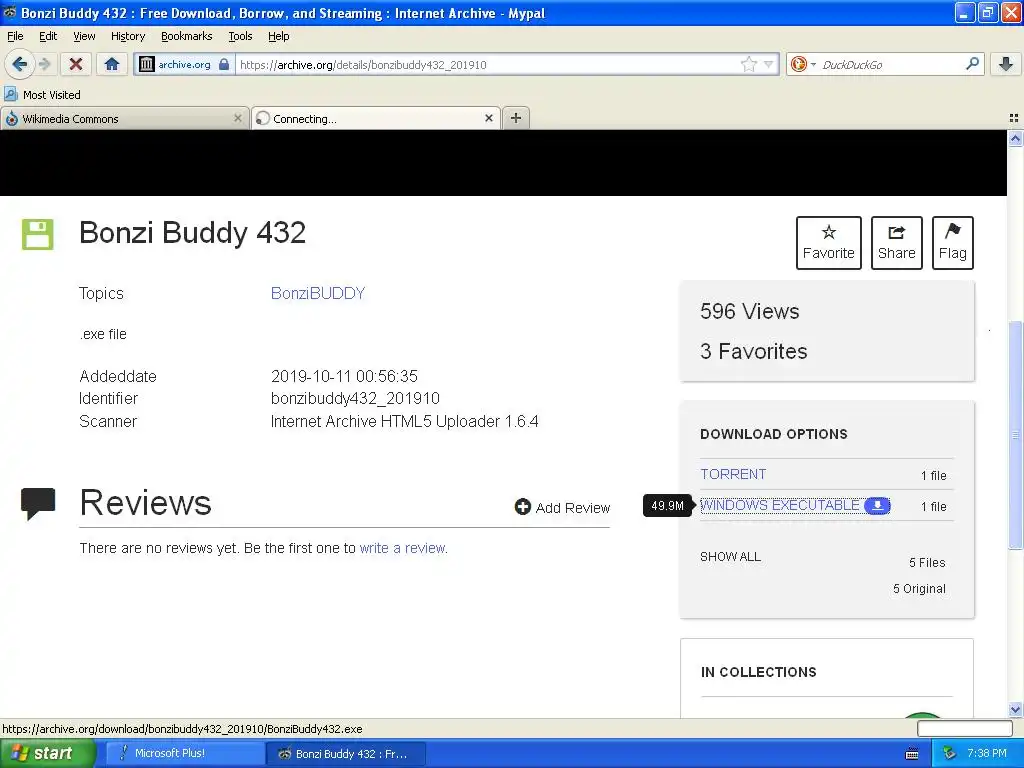Open the DuckDuckGo search engine selector
Image resolution: width=1024 pixels, height=768 pixels.
tap(803, 64)
